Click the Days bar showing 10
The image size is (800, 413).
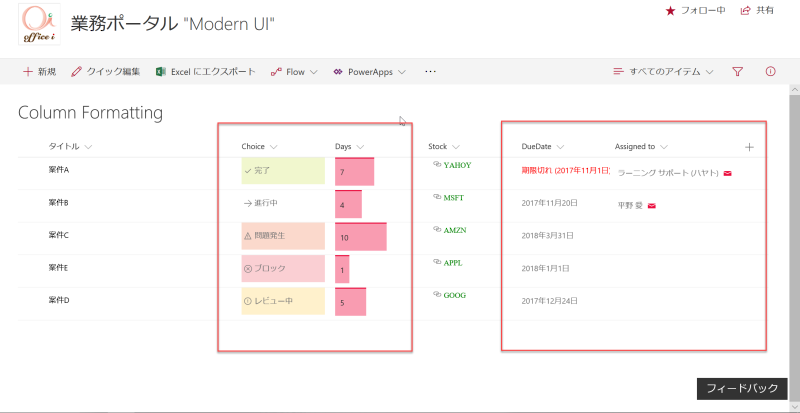click(x=361, y=236)
